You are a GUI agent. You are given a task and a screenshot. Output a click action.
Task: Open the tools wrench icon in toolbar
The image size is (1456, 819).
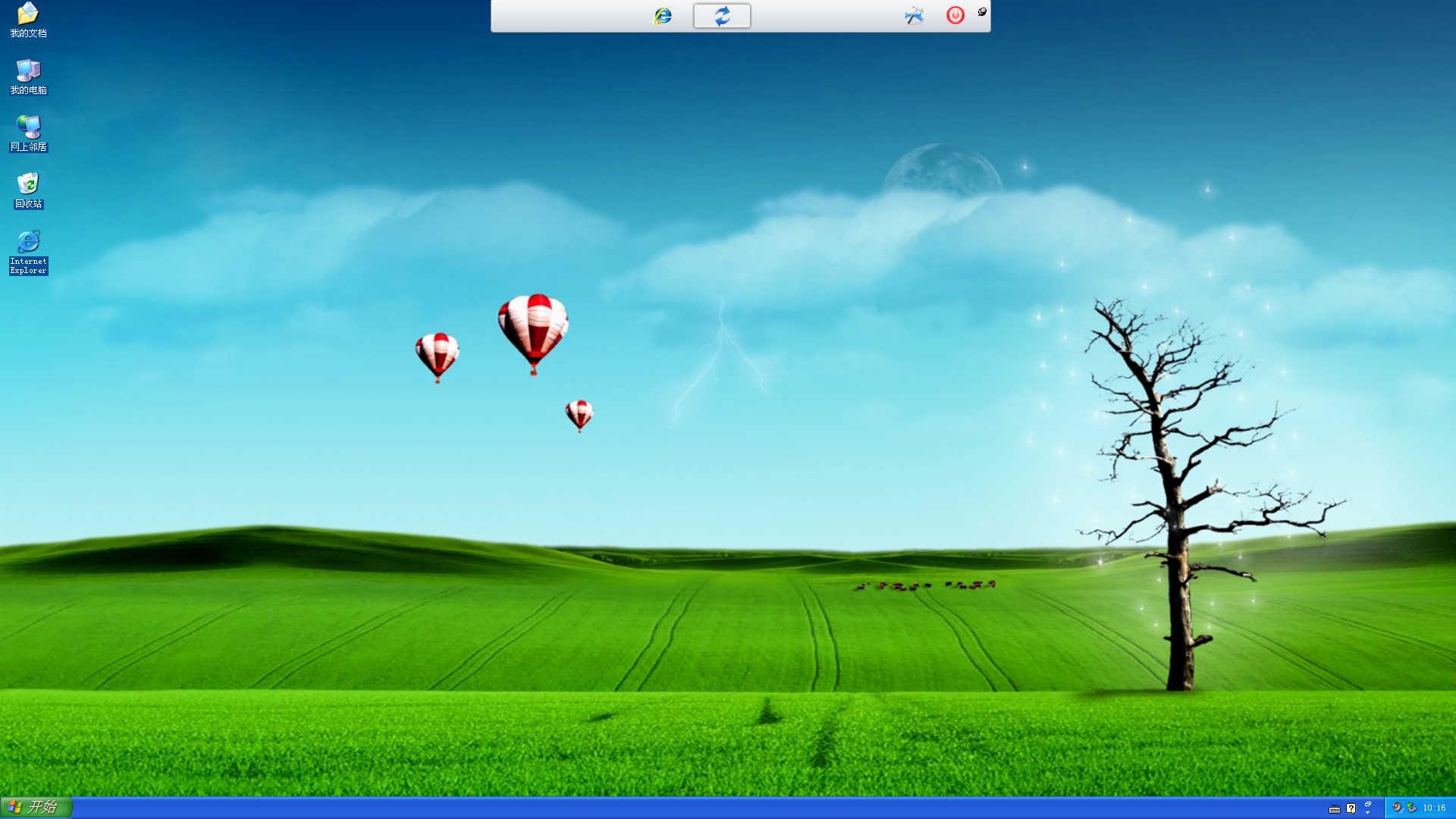[915, 15]
